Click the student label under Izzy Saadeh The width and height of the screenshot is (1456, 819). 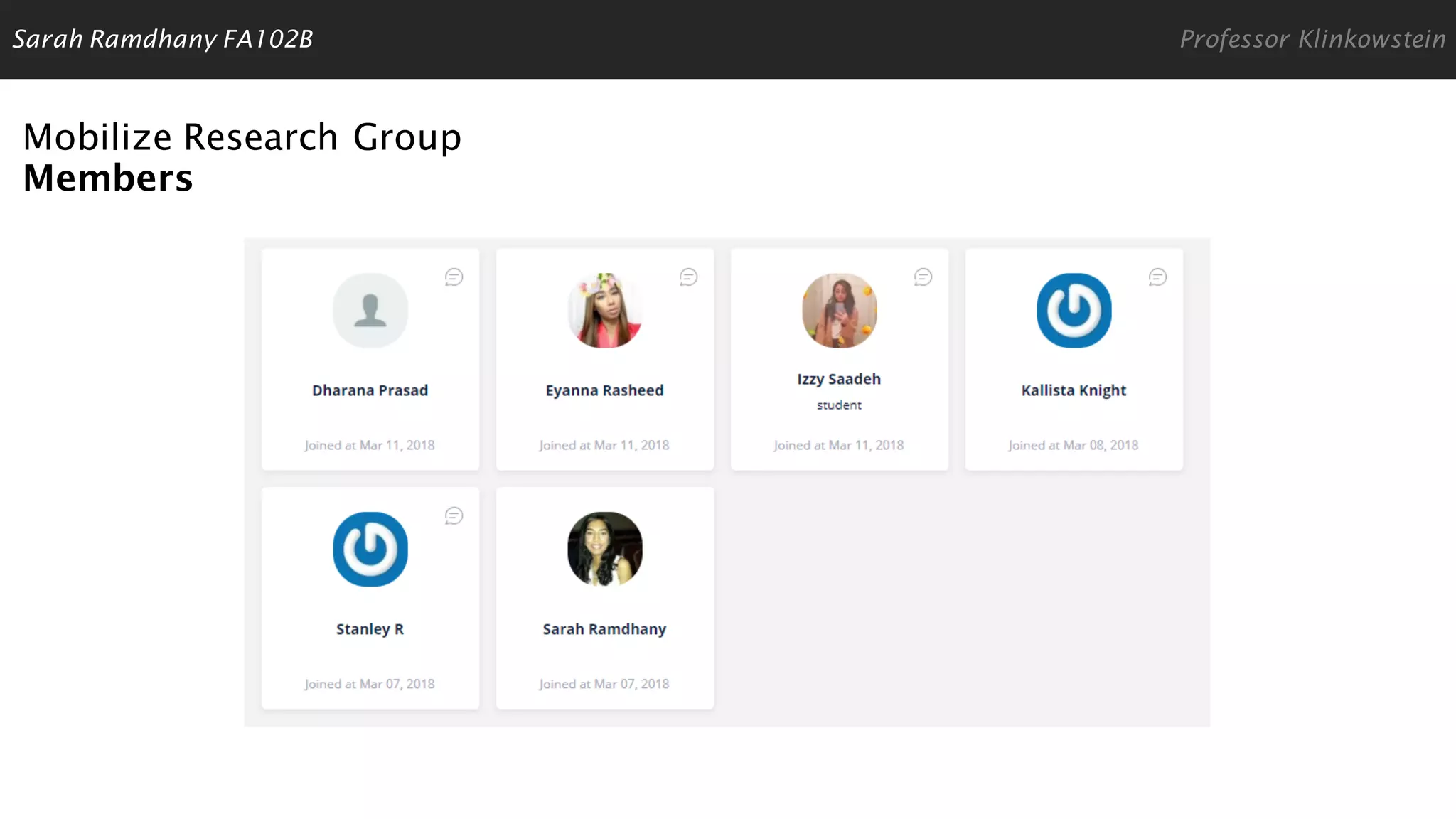tap(839, 405)
